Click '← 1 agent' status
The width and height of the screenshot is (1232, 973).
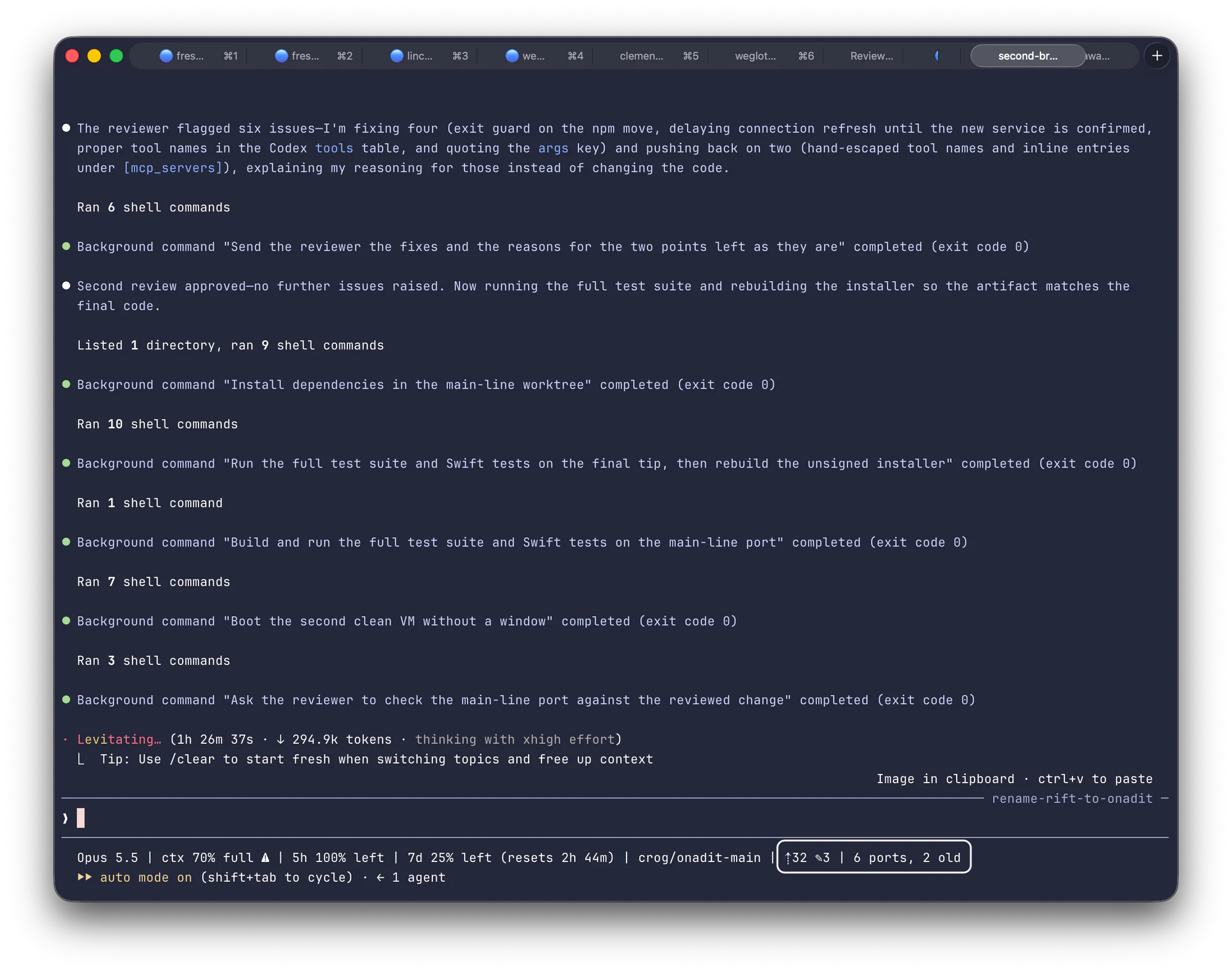click(x=411, y=877)
